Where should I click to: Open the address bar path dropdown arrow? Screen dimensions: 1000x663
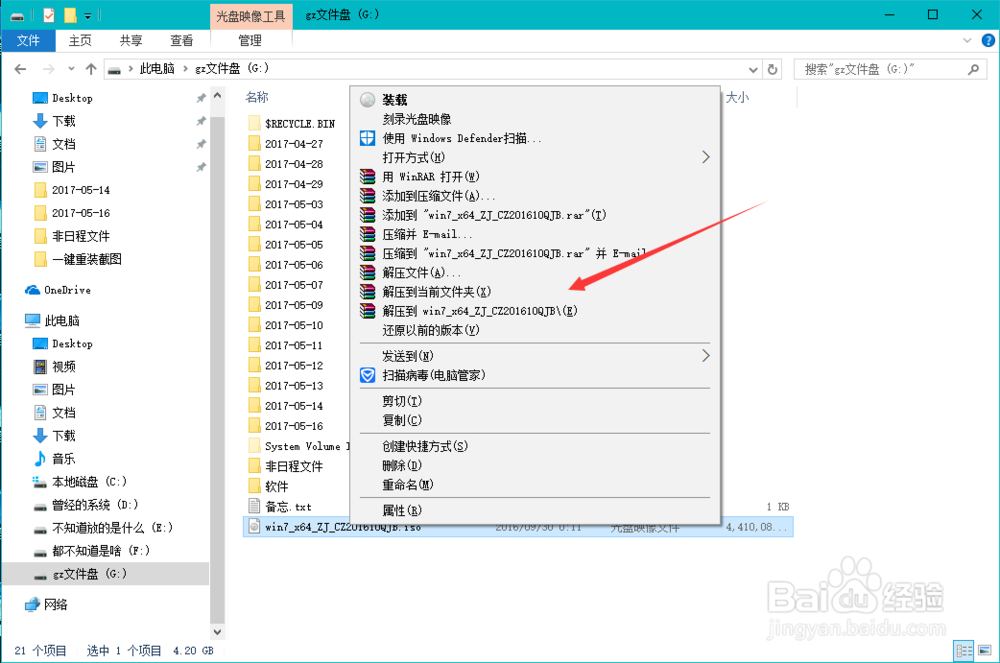(752, 70)
